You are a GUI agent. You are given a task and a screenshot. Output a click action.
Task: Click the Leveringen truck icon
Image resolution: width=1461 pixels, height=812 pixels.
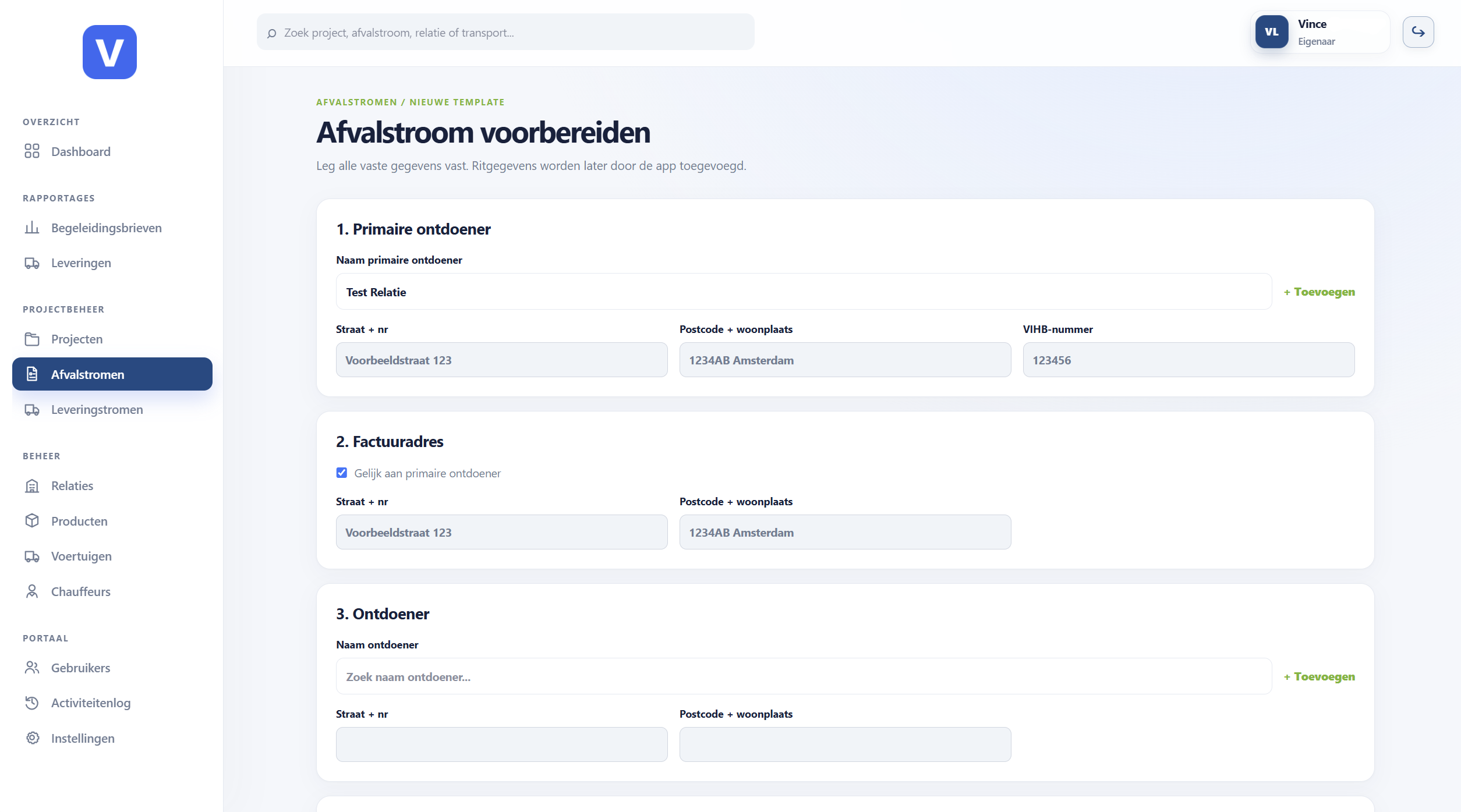(x=32, y=263)
